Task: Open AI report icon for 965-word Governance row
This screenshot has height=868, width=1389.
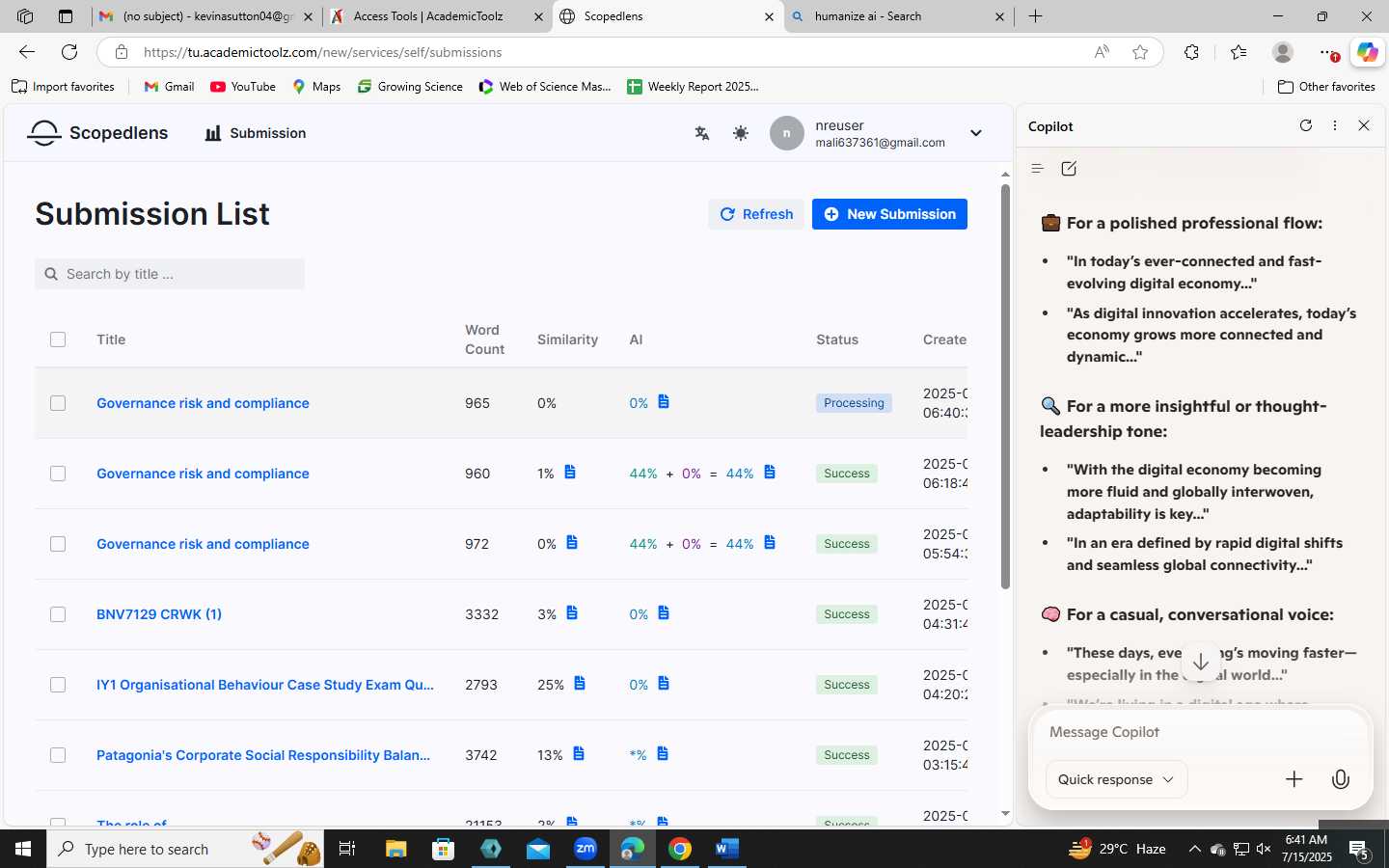Action: (x=664, y=401)
